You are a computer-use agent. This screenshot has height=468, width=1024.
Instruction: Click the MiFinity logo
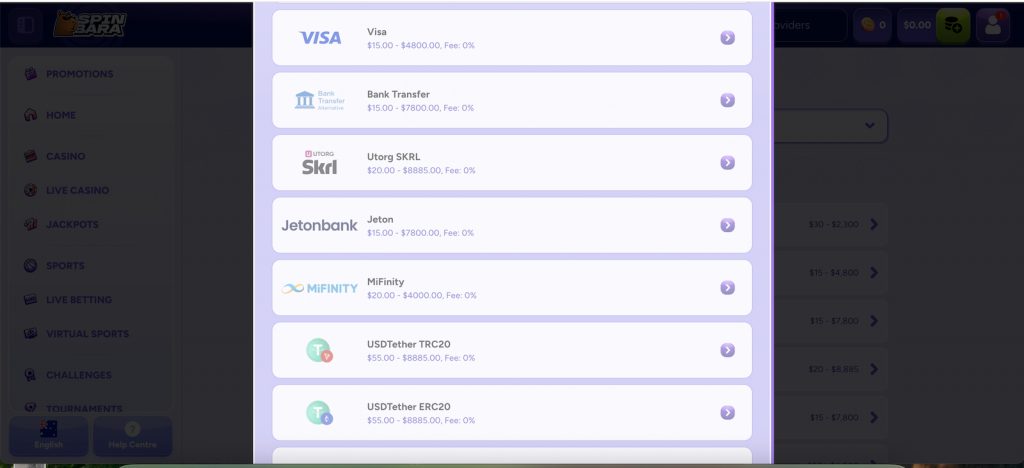coord(320,288)
